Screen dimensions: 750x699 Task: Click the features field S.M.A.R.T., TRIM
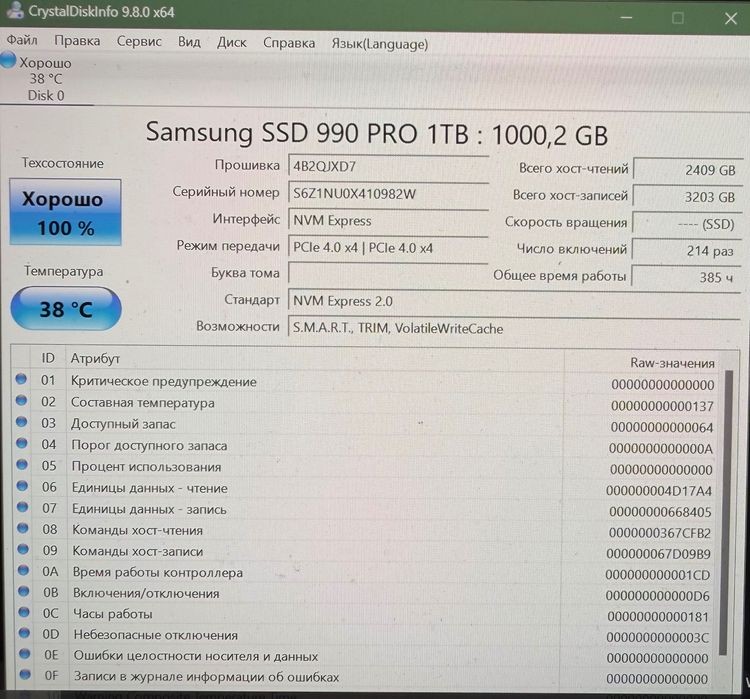click(514, 328)
